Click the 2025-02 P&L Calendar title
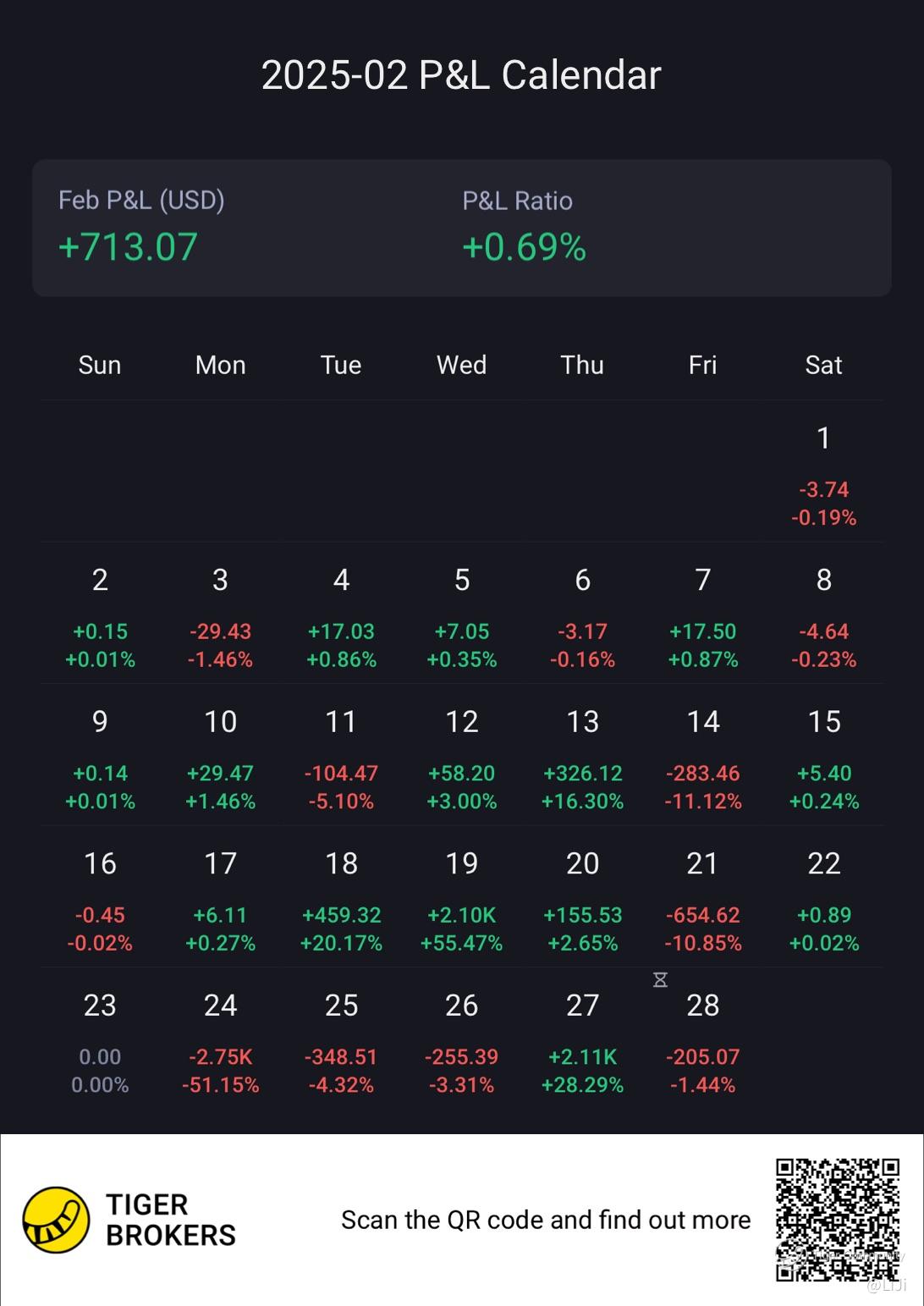The width and height of the screenshot is (924, 1306). coord(461,75)
